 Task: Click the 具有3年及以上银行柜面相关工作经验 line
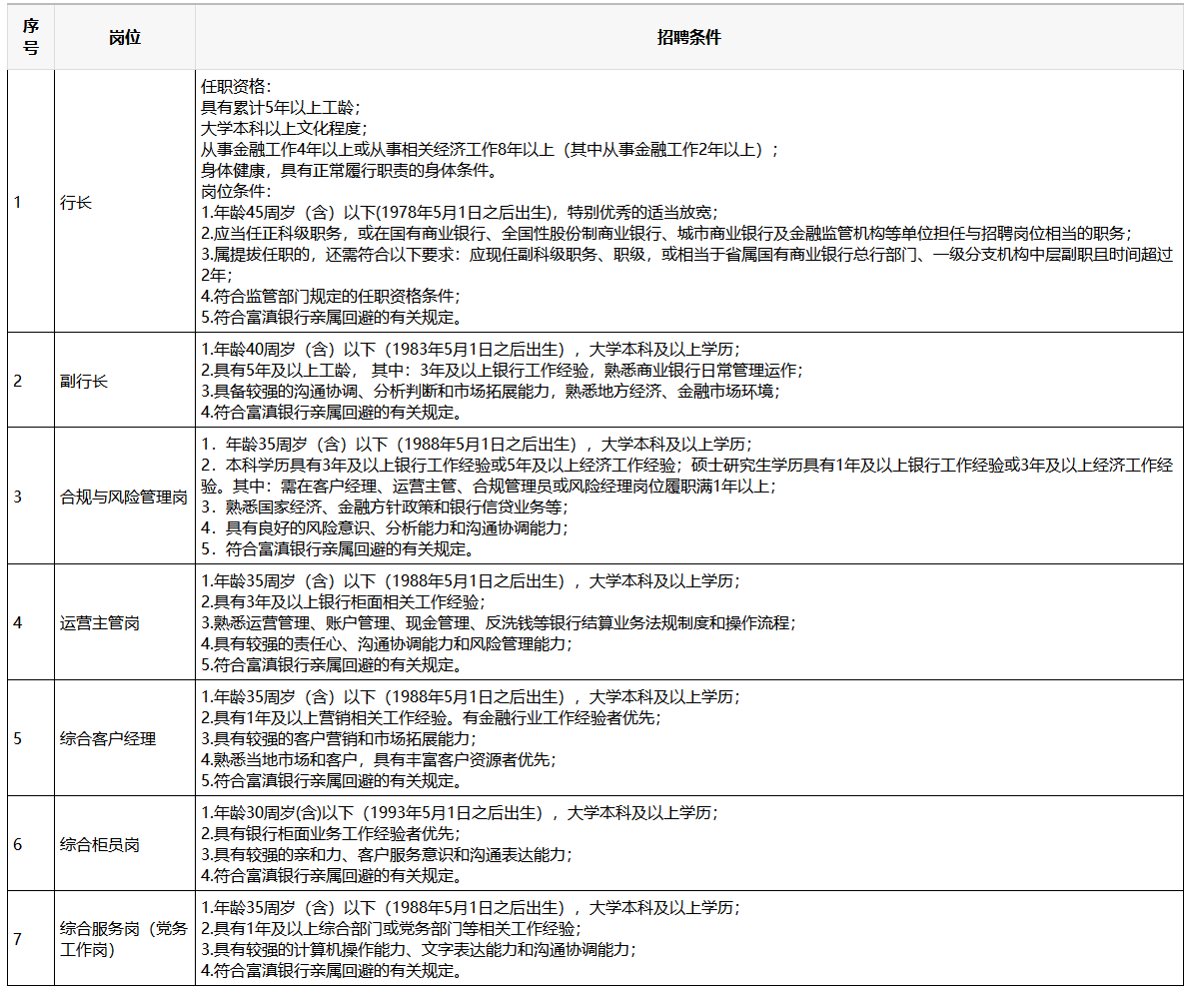pos(343,602)
